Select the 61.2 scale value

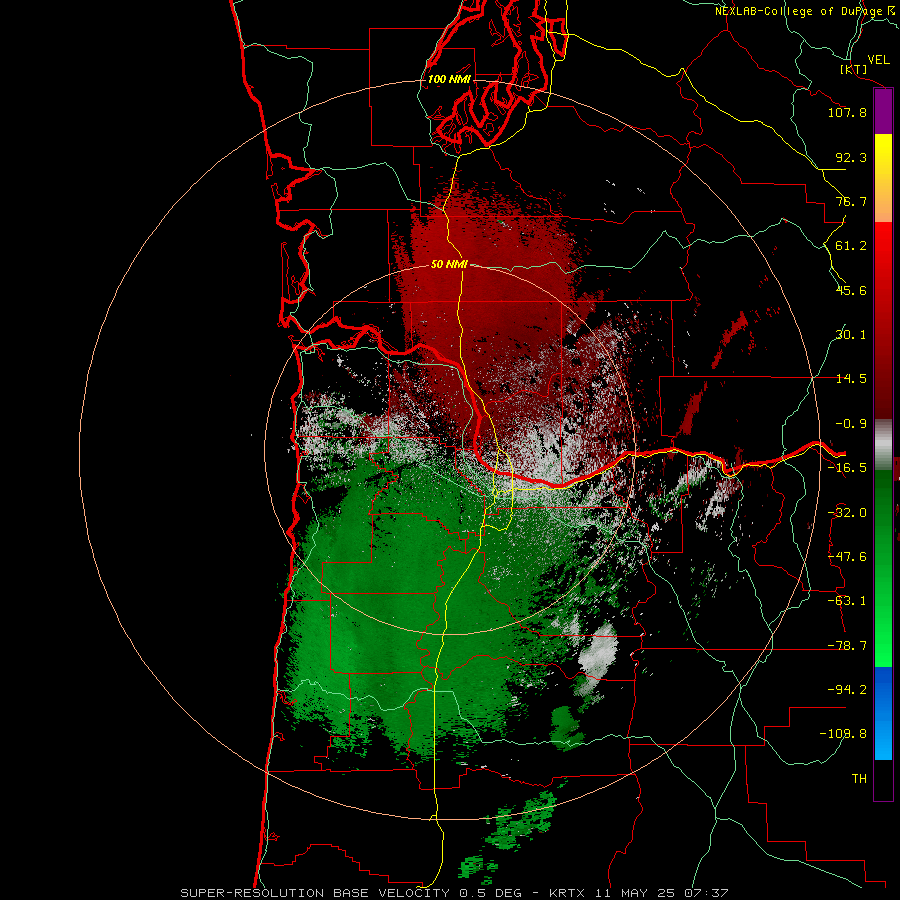(851, 246)
